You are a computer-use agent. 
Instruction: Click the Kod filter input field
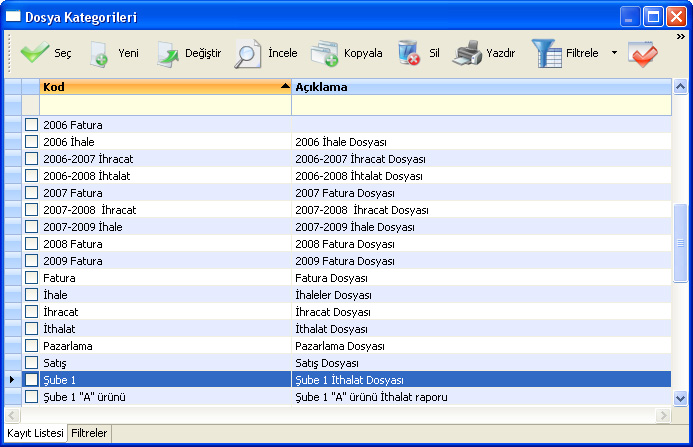165,105
